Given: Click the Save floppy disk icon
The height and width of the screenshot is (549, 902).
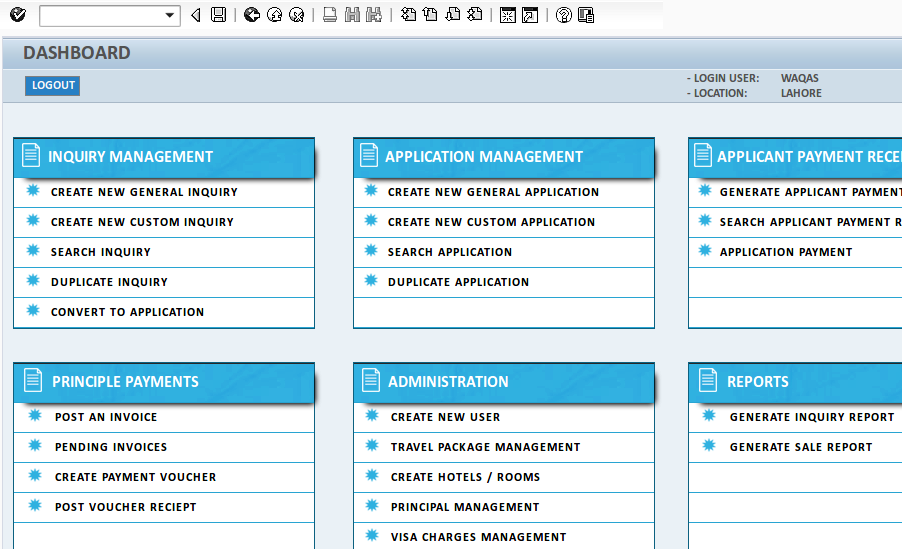Looking at the screenshot, I should [218, 15].
